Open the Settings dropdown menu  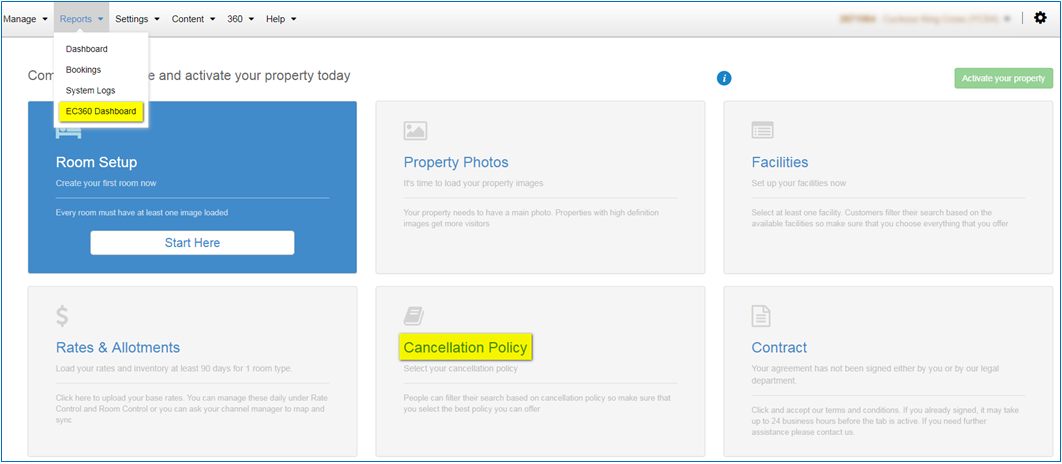137,19
